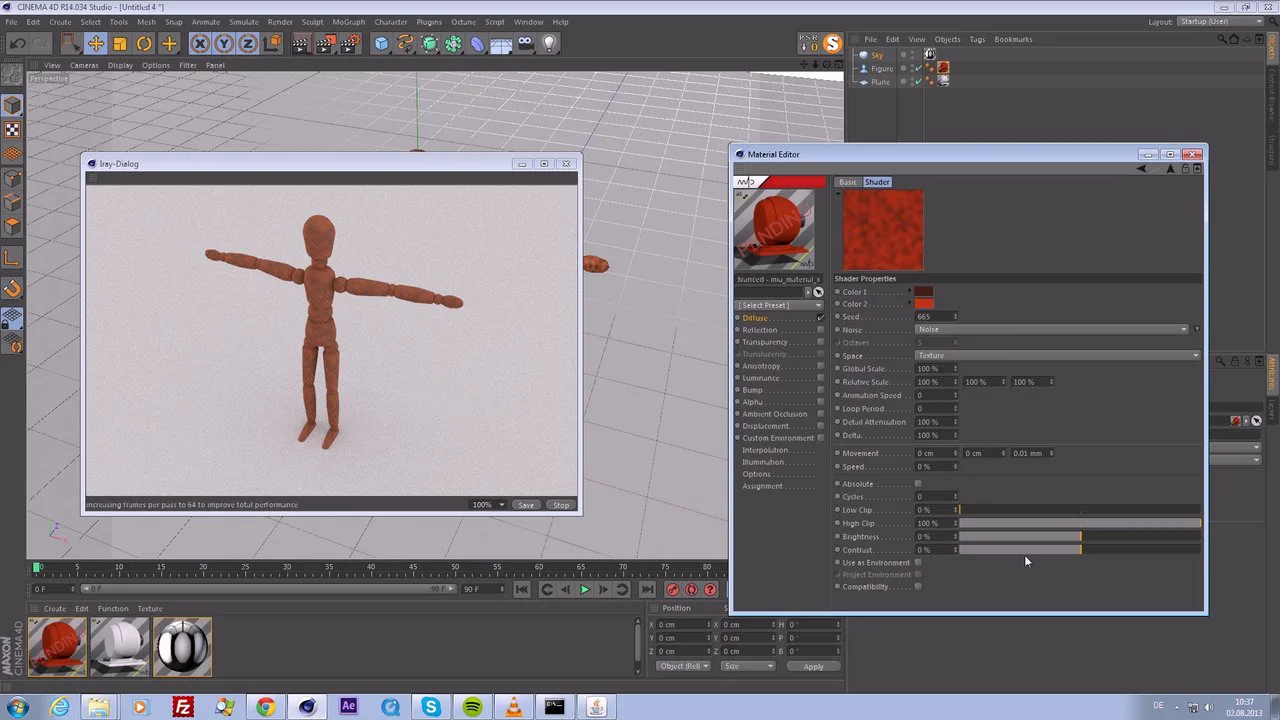Click the Apply button in coordinates panel
Viewport: 1280px width, 720px height.
pyautogui.click(x=813, y=666)
